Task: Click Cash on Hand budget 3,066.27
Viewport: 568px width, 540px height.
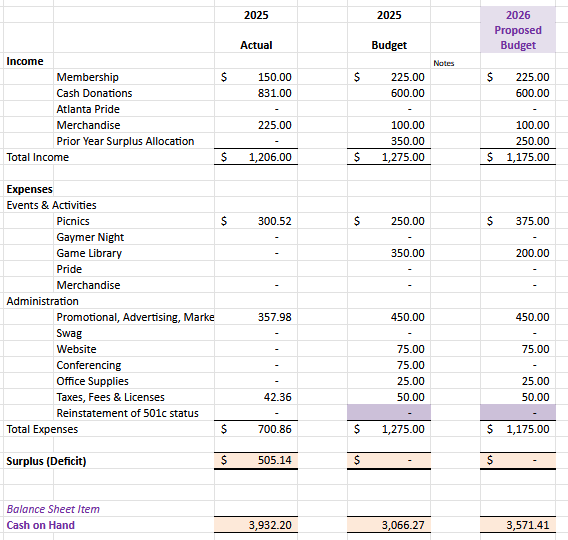Action: 403,525
